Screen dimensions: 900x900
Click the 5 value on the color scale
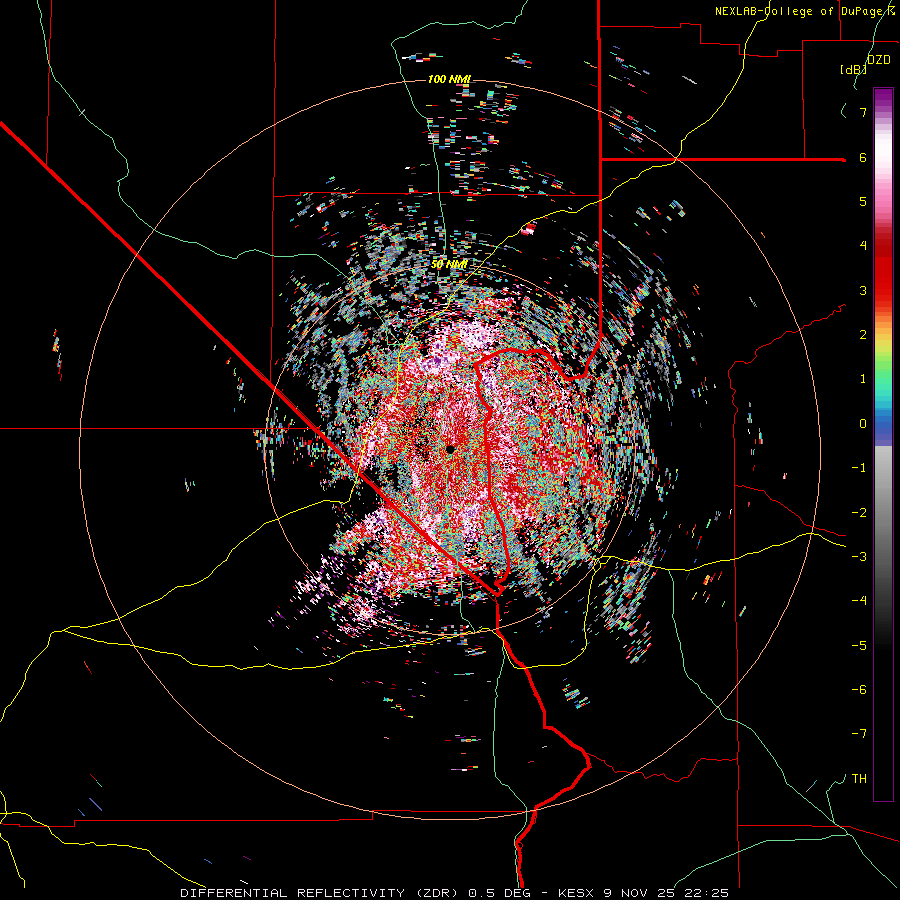click(x=863, y=201)
